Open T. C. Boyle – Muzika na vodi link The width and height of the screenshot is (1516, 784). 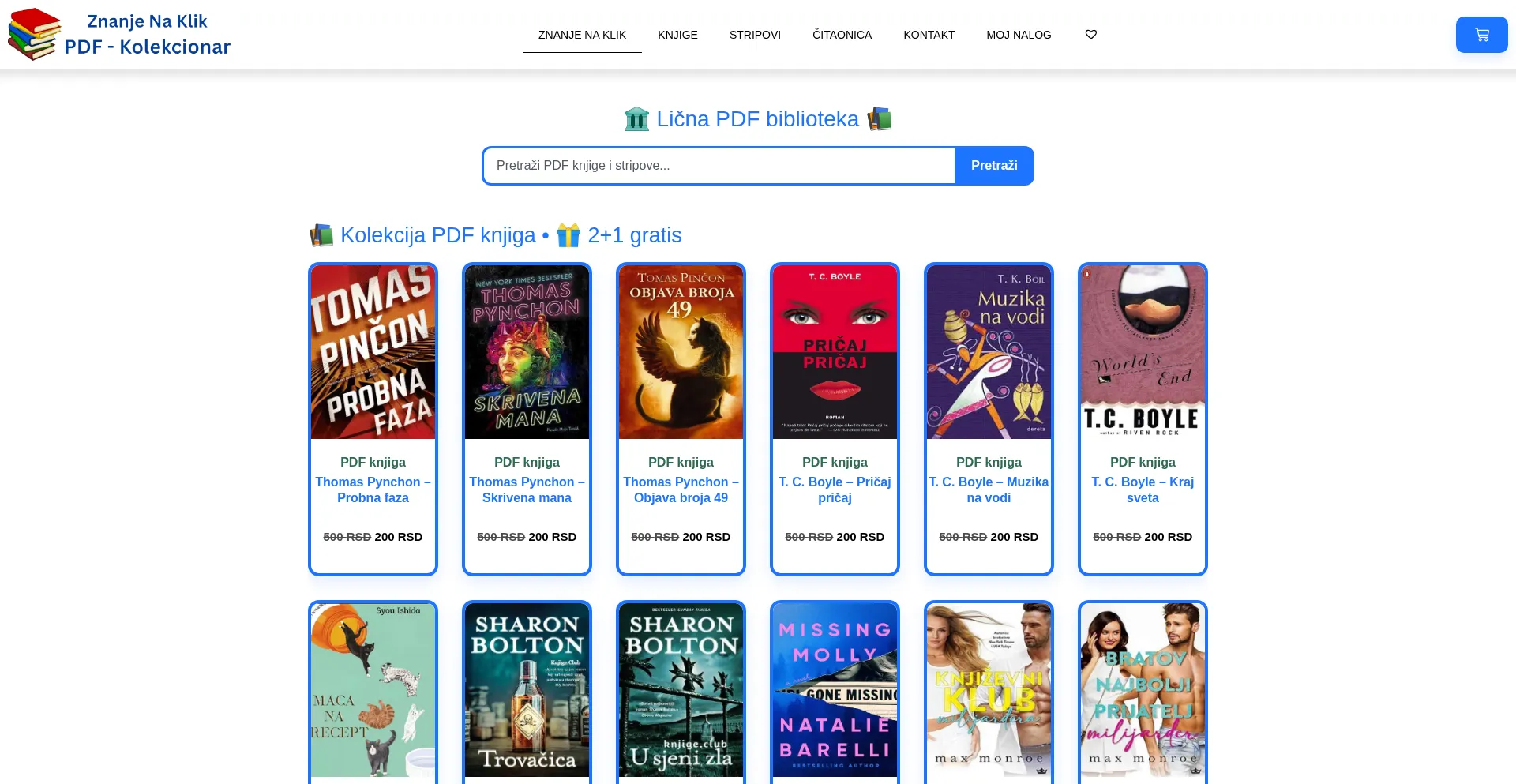989,490
